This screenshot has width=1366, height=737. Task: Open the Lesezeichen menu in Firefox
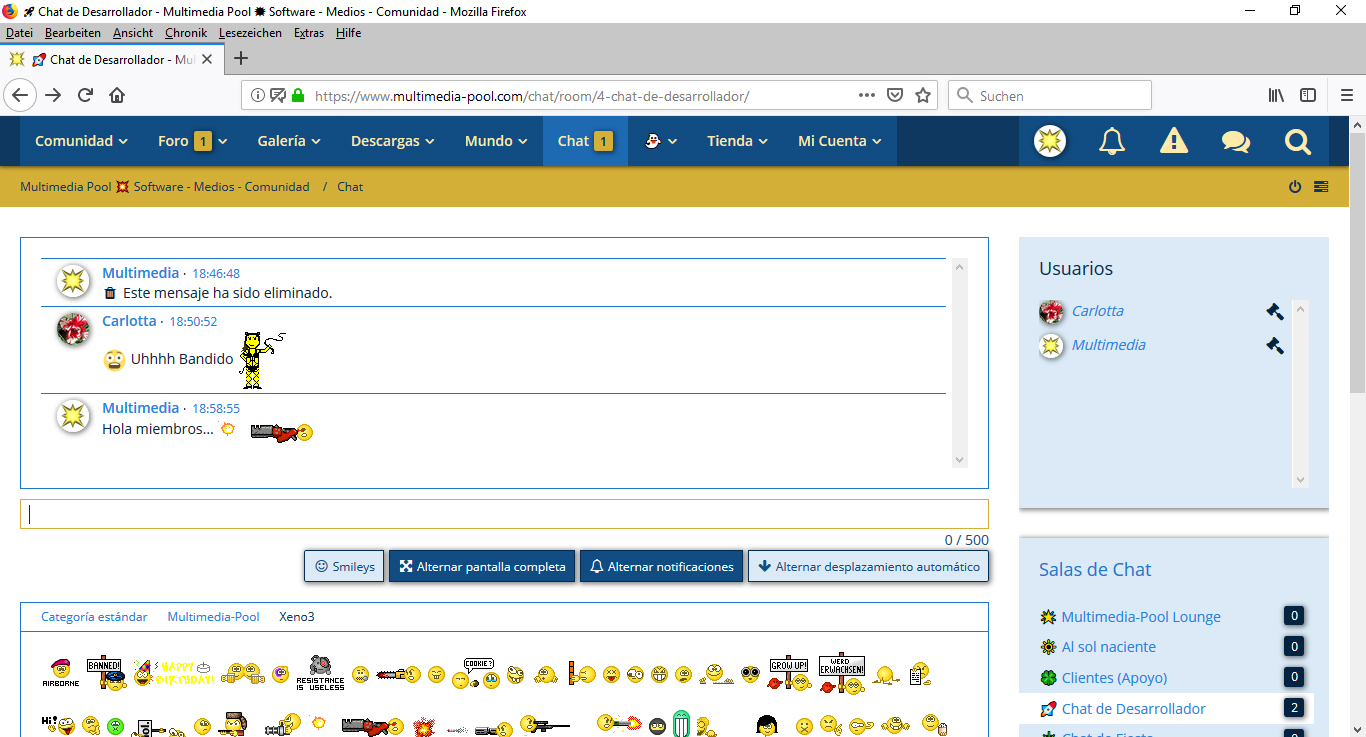point(250,33)
